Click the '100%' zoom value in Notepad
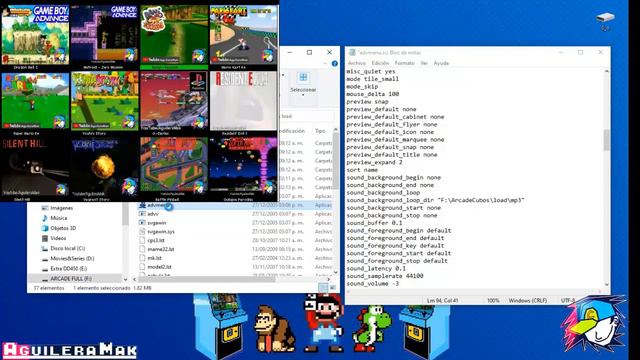The image size is (640, 360). click(493, 300)
